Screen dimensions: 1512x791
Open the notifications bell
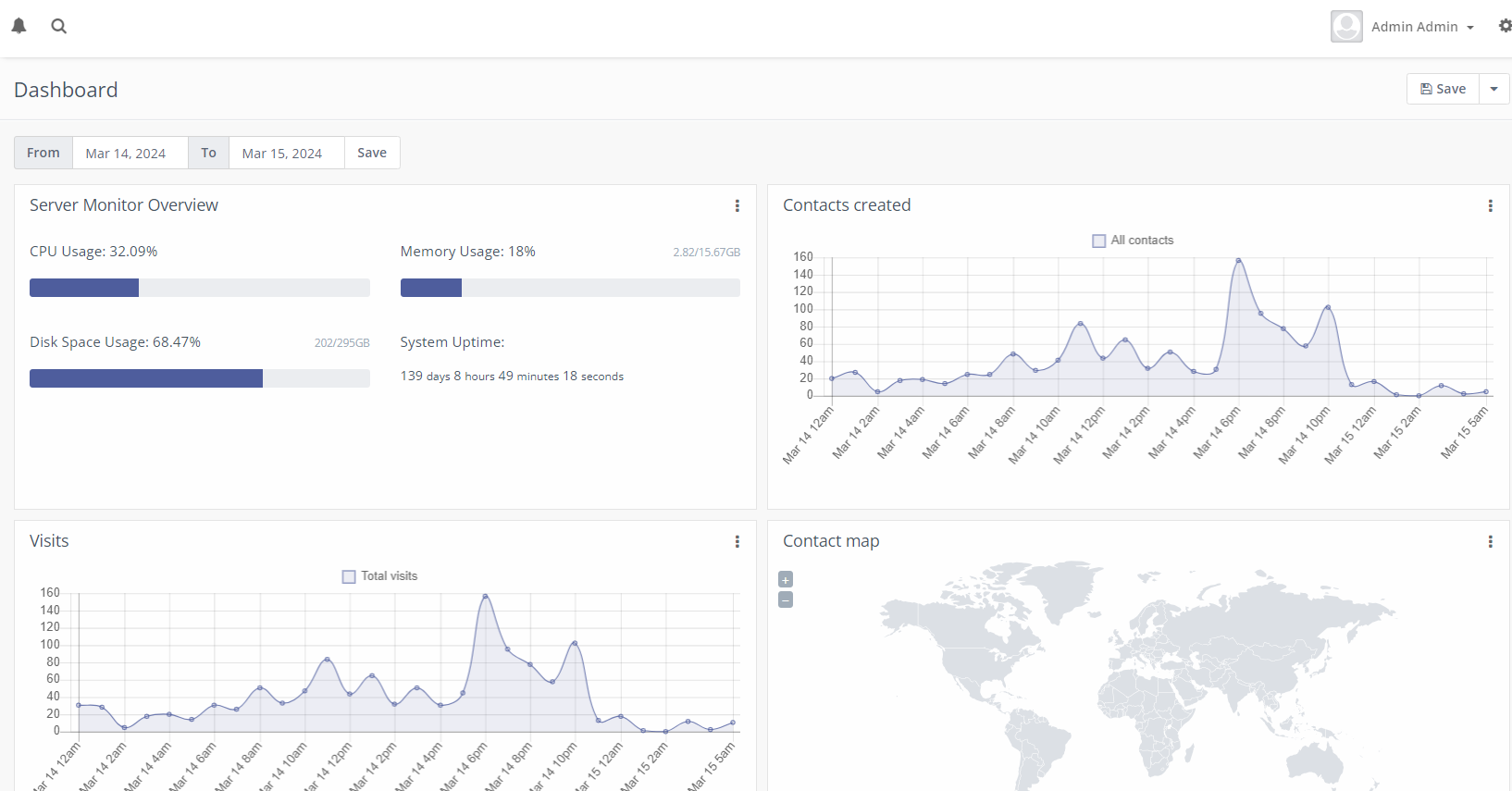(x=19, y=26)
